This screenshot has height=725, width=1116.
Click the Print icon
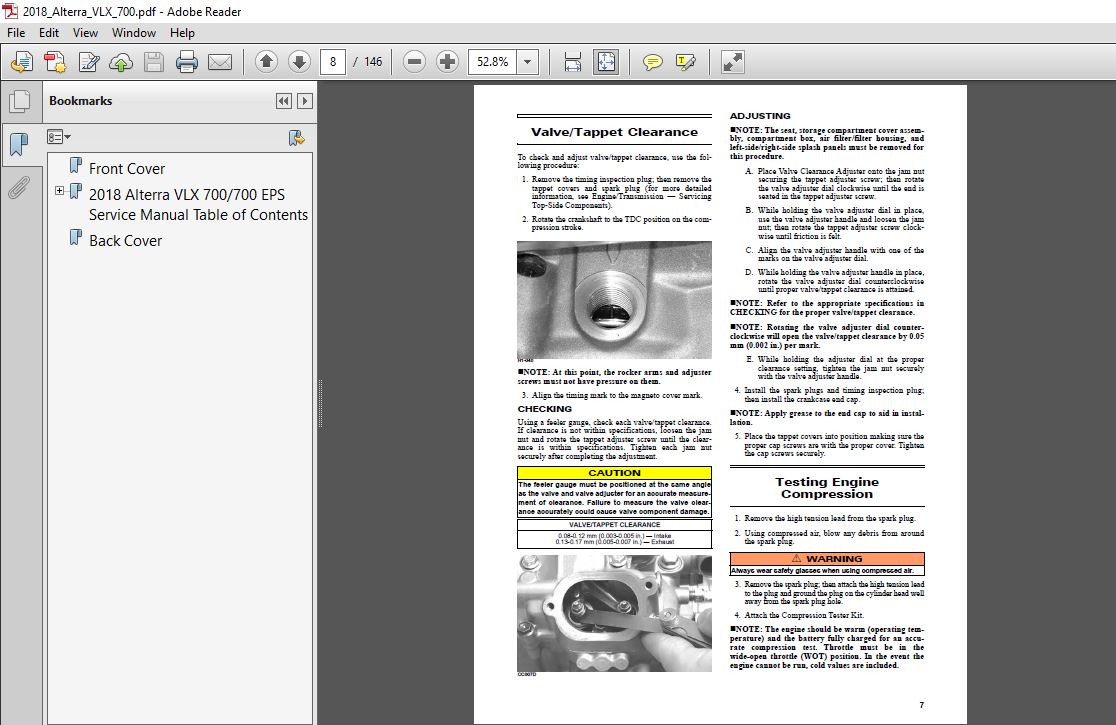(186, 63)
